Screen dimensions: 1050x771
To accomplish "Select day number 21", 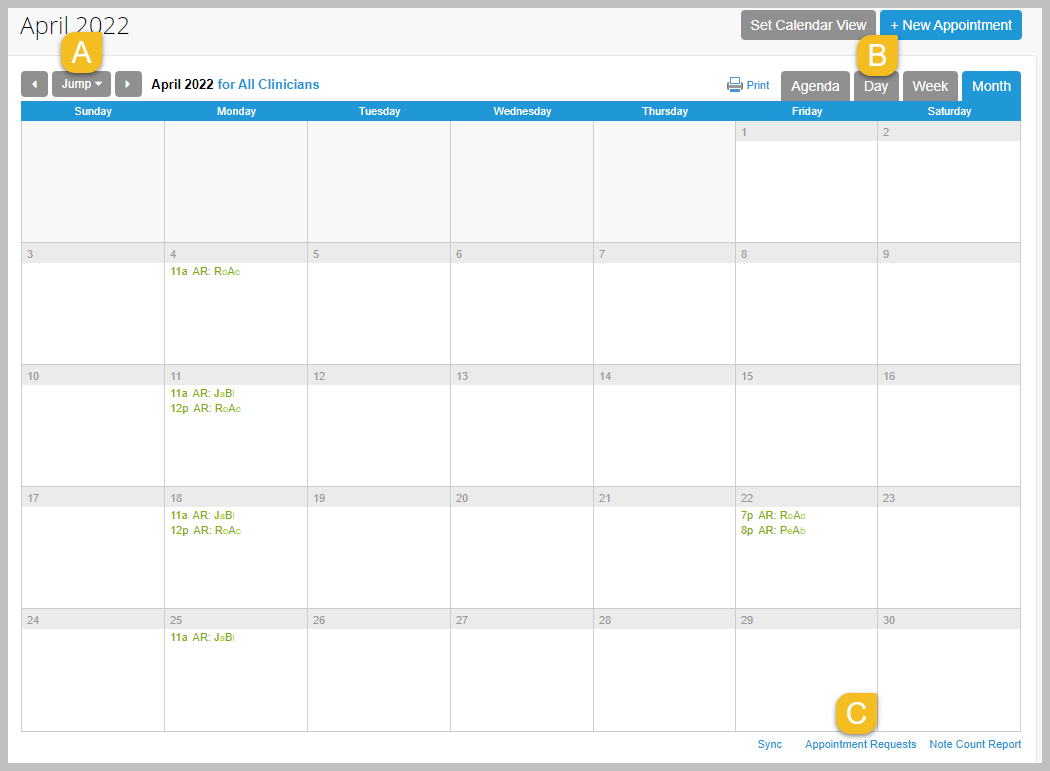I will tap(605, 498).
